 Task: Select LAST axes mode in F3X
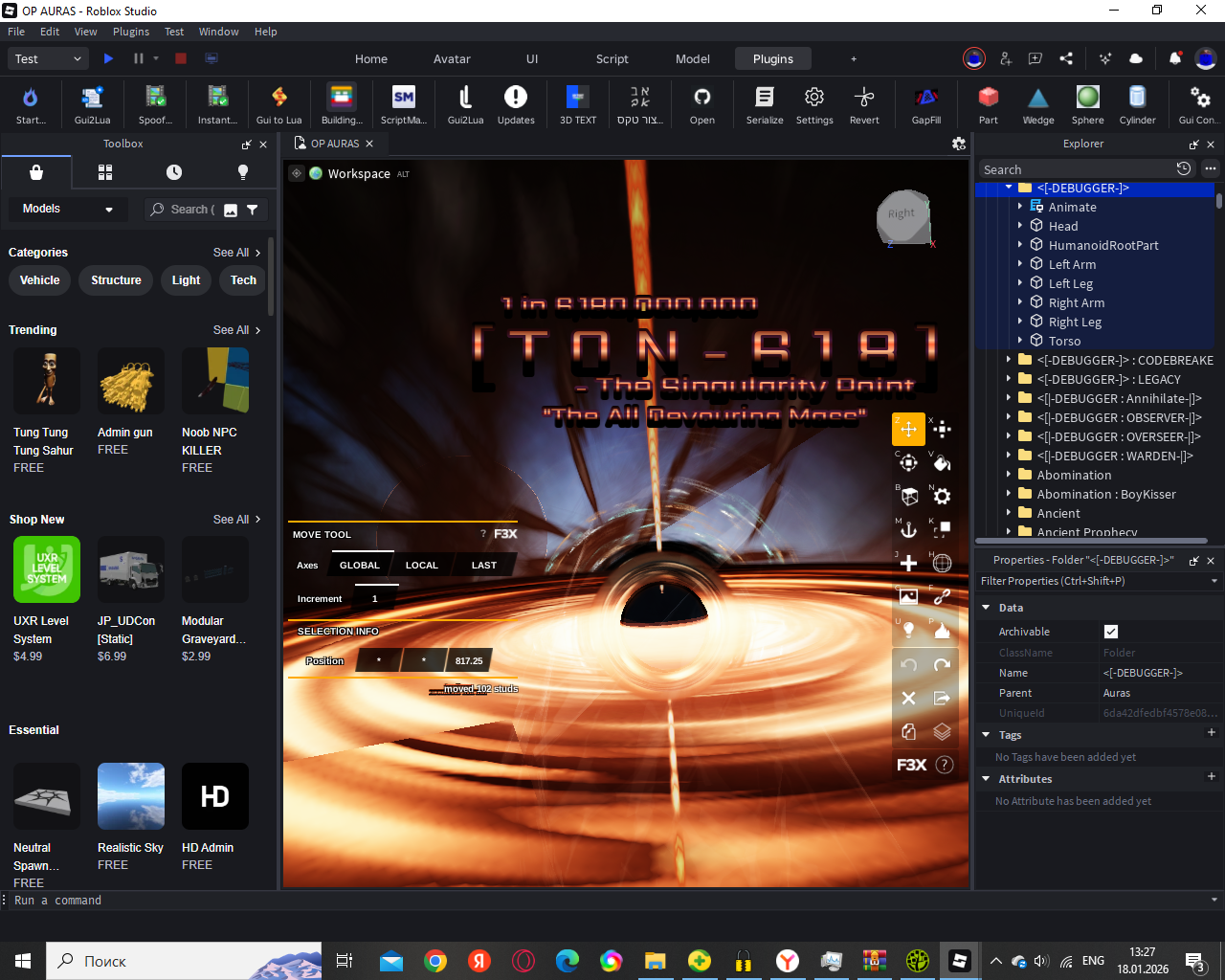483,566
